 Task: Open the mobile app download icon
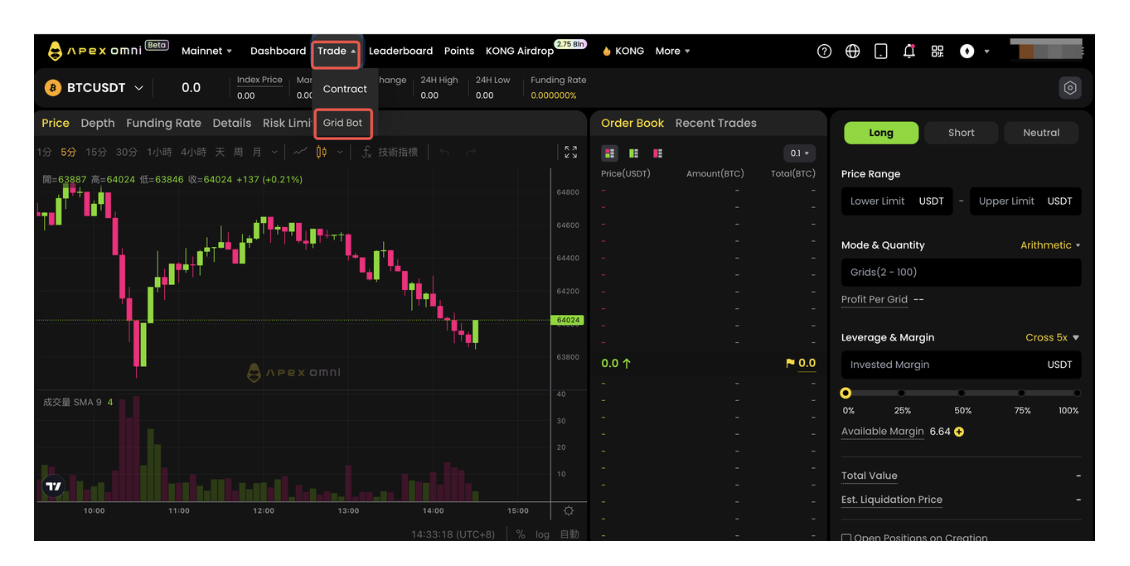point(881,51)
